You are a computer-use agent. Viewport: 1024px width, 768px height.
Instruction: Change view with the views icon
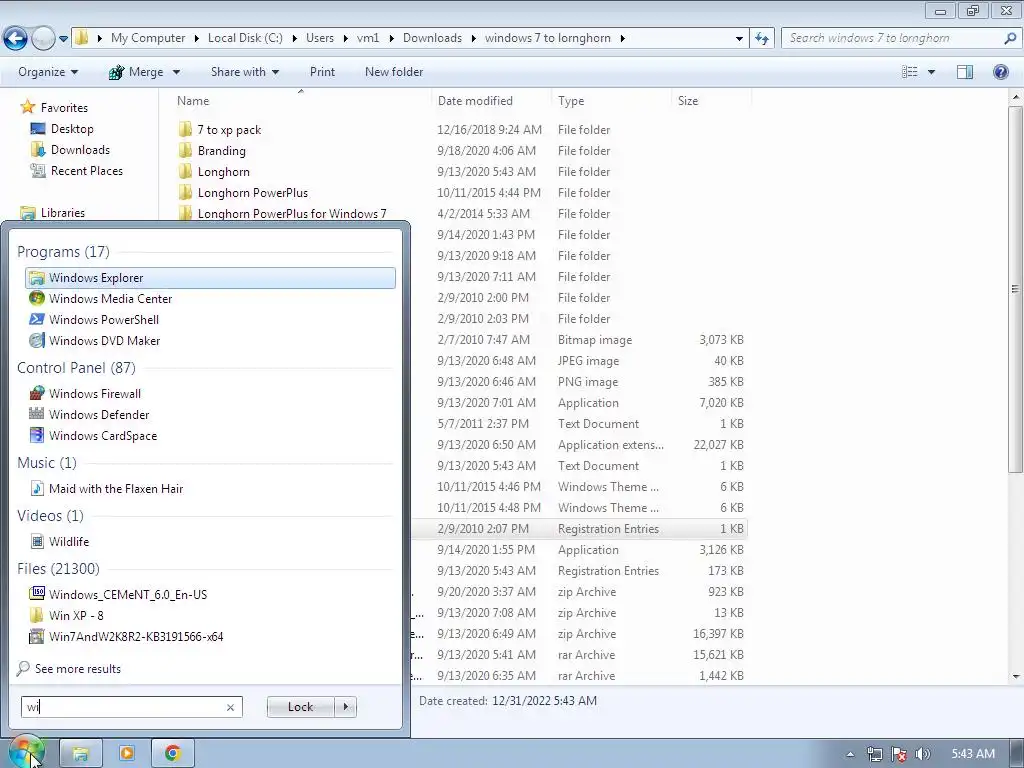coord(910,72)
